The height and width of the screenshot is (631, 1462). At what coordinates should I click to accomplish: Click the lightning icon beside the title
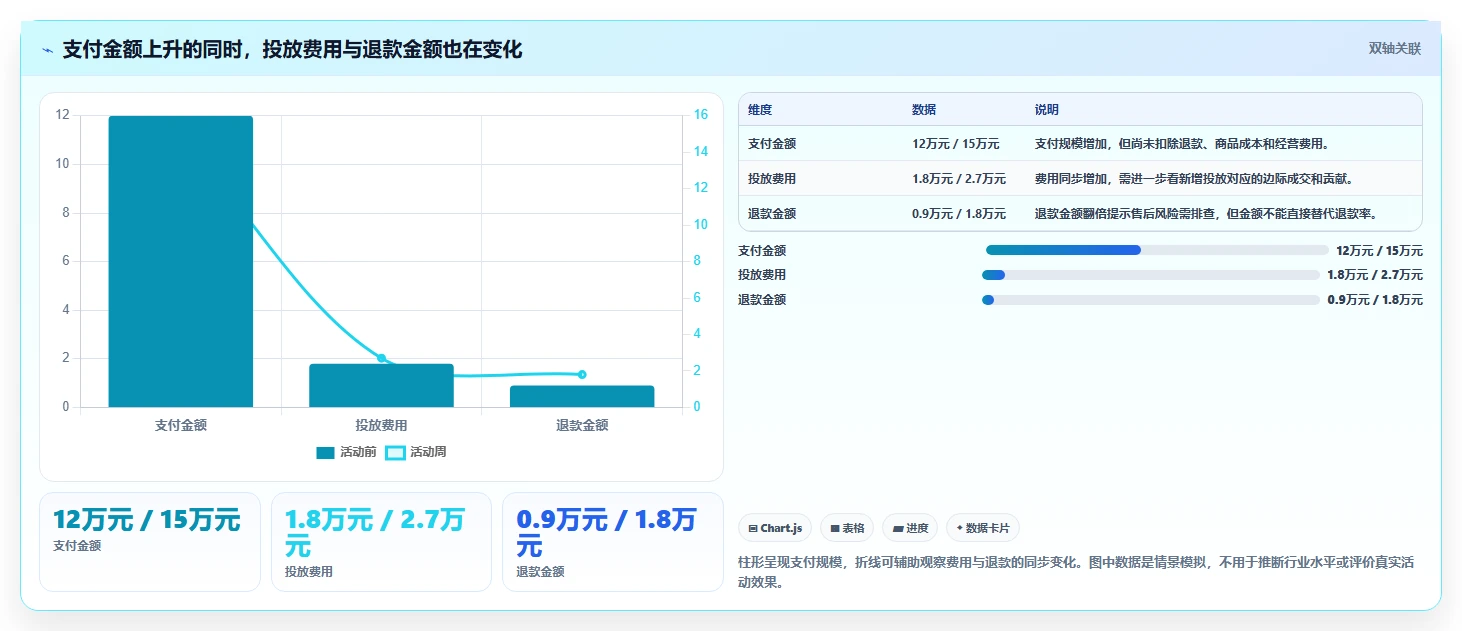coord(47,50)
